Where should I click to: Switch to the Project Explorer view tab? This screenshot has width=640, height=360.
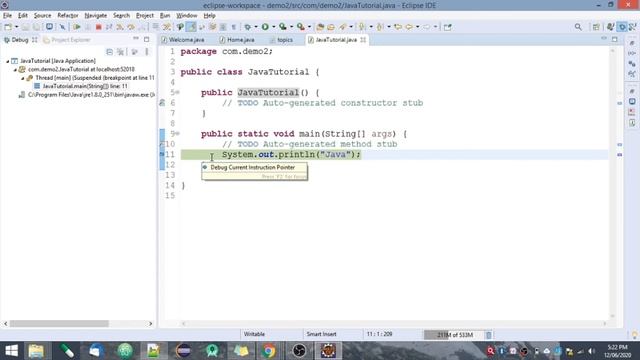67,40
